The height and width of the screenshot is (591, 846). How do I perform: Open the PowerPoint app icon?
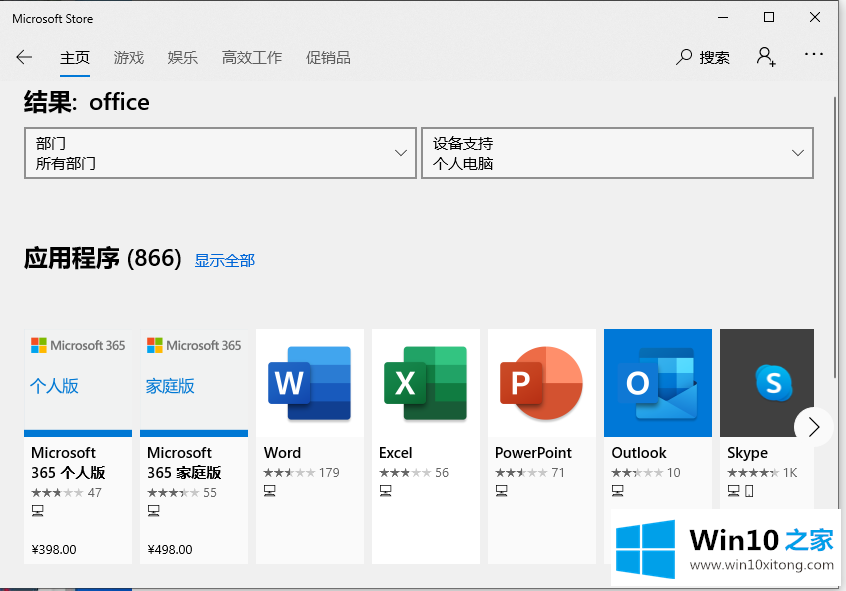click(x=542, y=383)
